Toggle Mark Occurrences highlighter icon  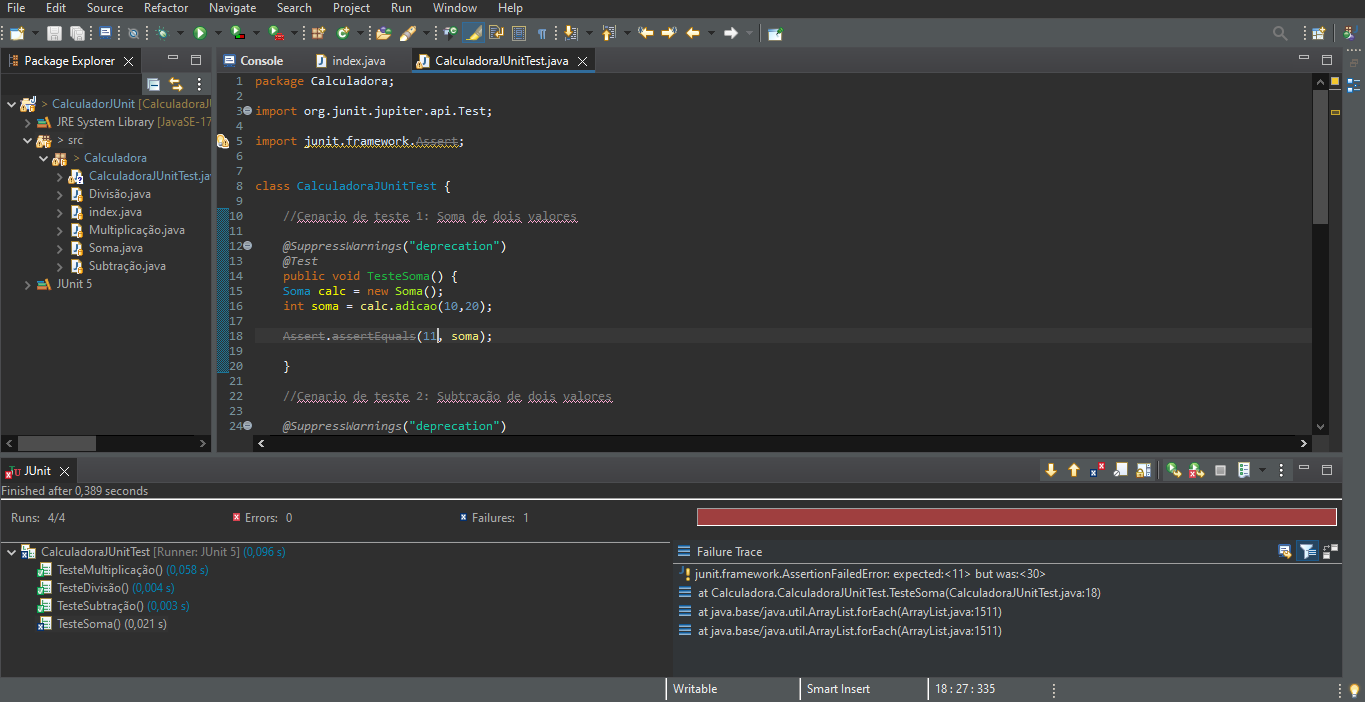coord(472,33)
